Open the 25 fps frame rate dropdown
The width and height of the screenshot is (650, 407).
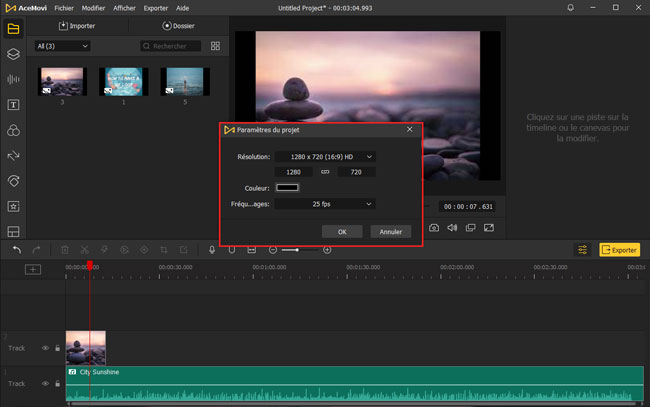(324, 204)
